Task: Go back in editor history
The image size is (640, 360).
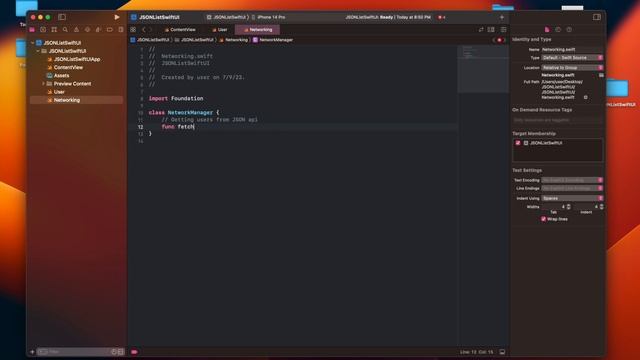Action: pyautogui.click(x=144, y=30)
